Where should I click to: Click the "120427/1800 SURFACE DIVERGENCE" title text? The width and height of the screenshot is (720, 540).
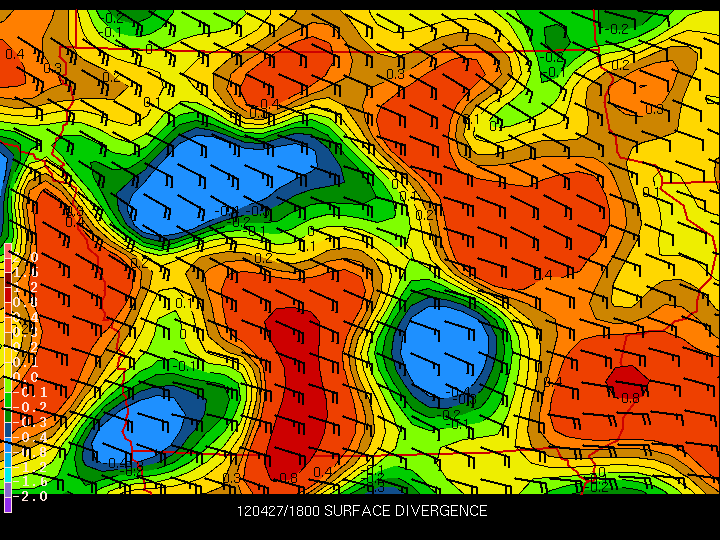click(362, 511)
